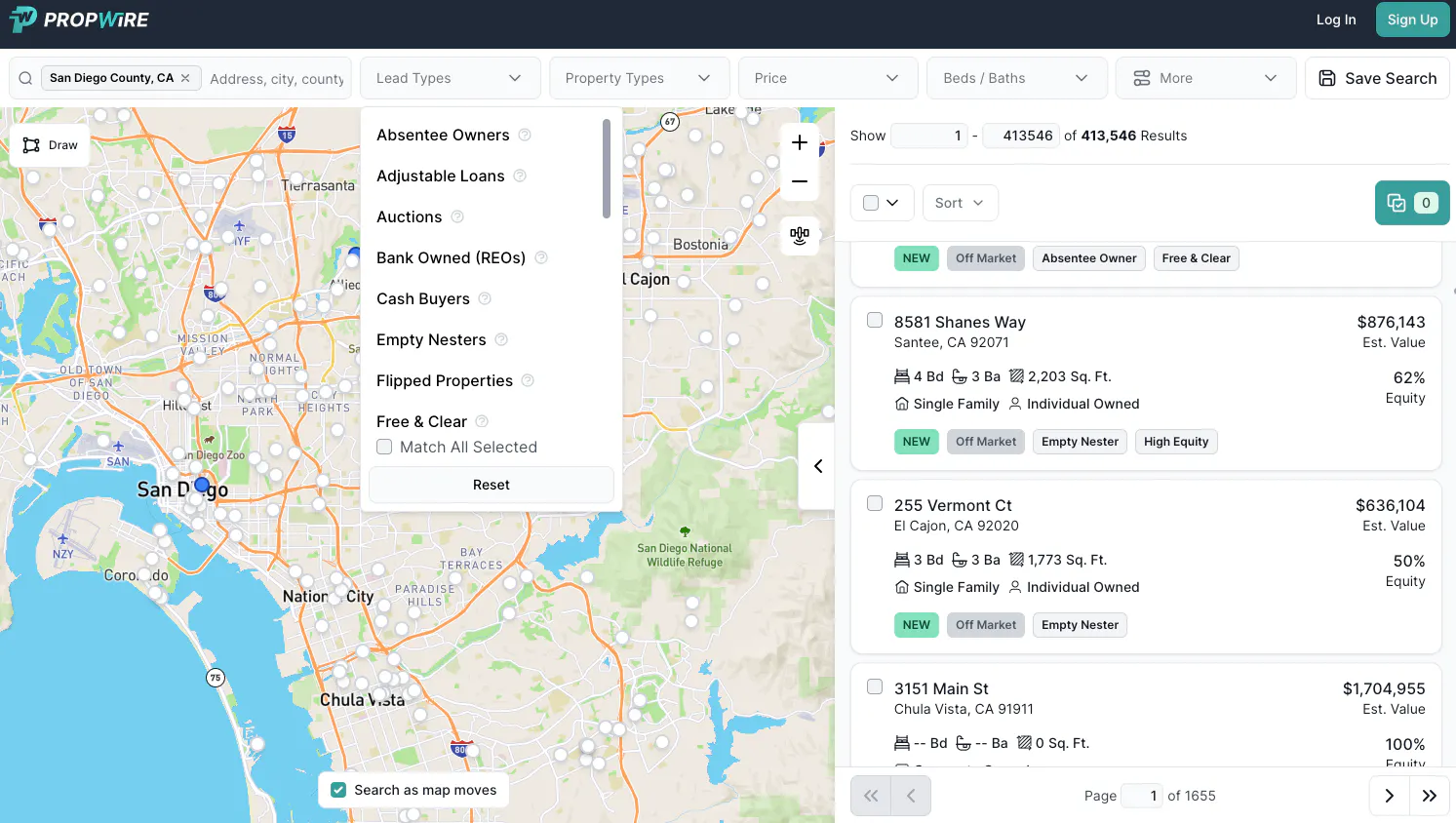Zoom in on the map
The image size is (1456, 823).
pyautogui.click(x=800, y=143)
